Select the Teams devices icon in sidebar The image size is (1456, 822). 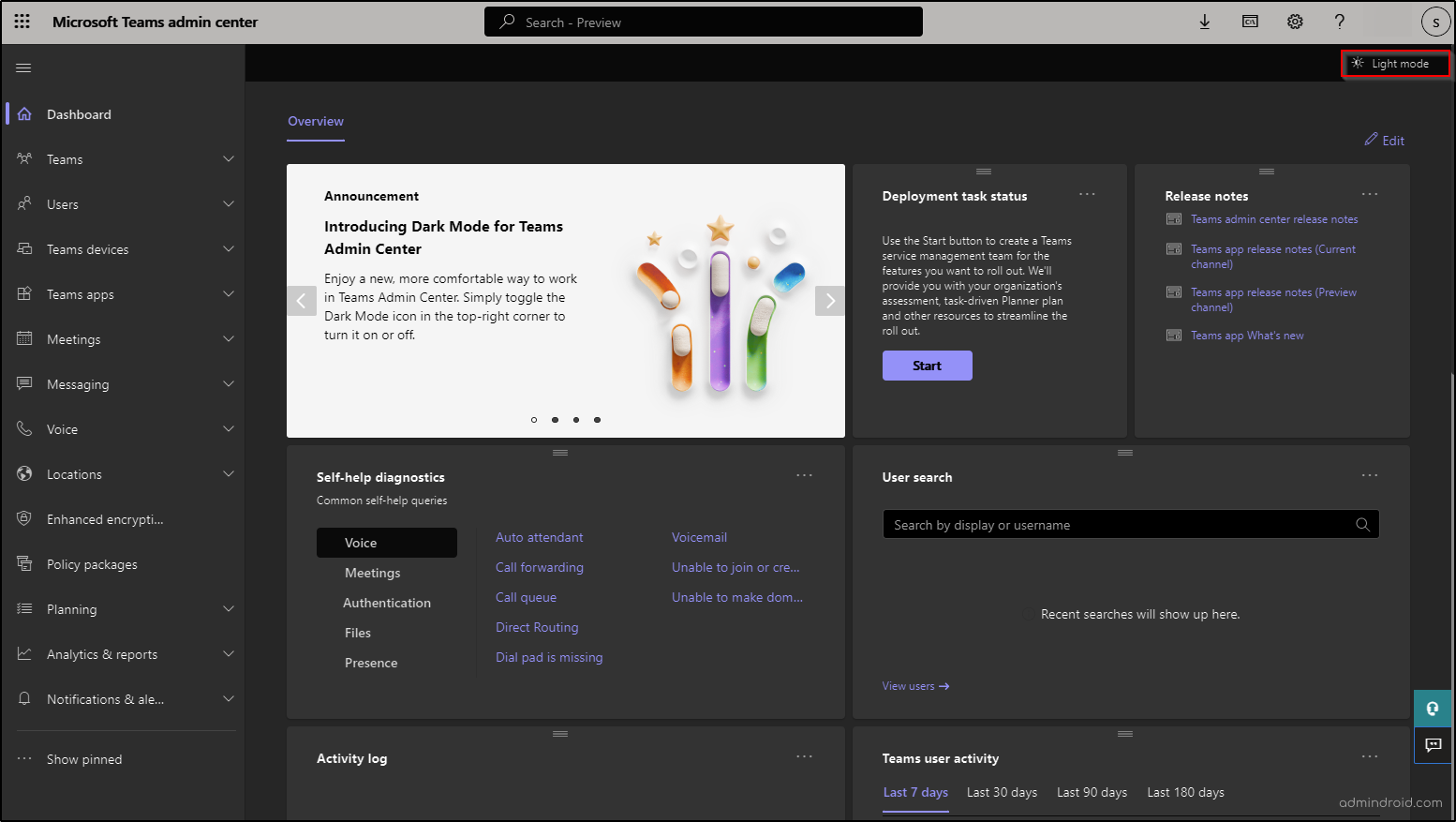(x=24, y=248)
